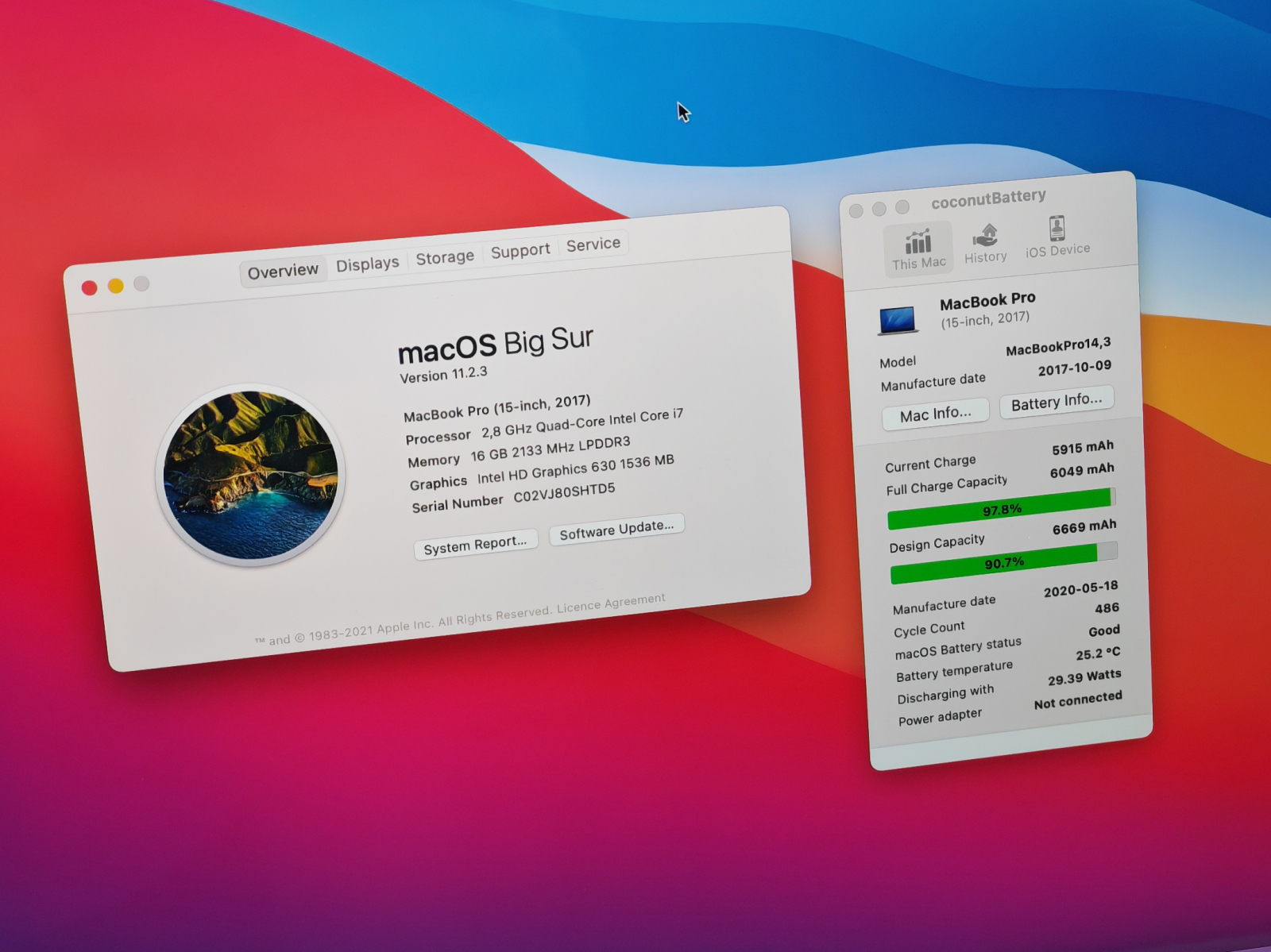Click the MacBook Pro laptop icon
This screenshot has width=1271, height=952.
pos(898,320)
